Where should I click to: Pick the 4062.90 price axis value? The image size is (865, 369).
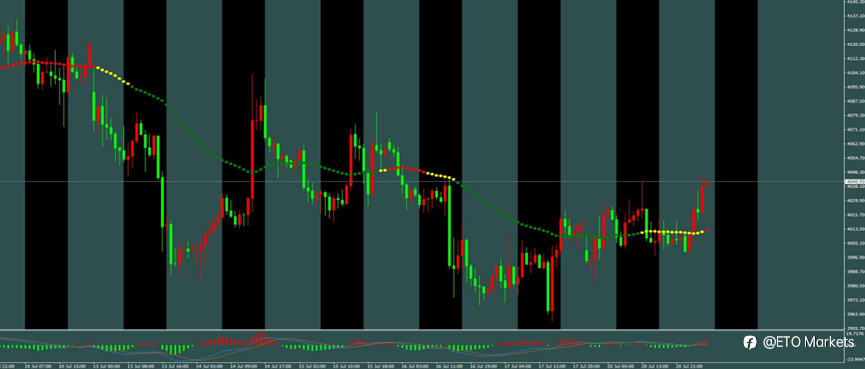point(855,144)
